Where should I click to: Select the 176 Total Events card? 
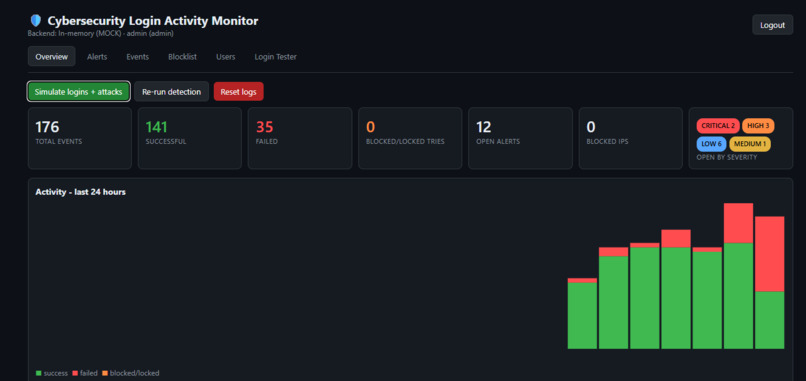pyautogui.click(x=80, y=138)
